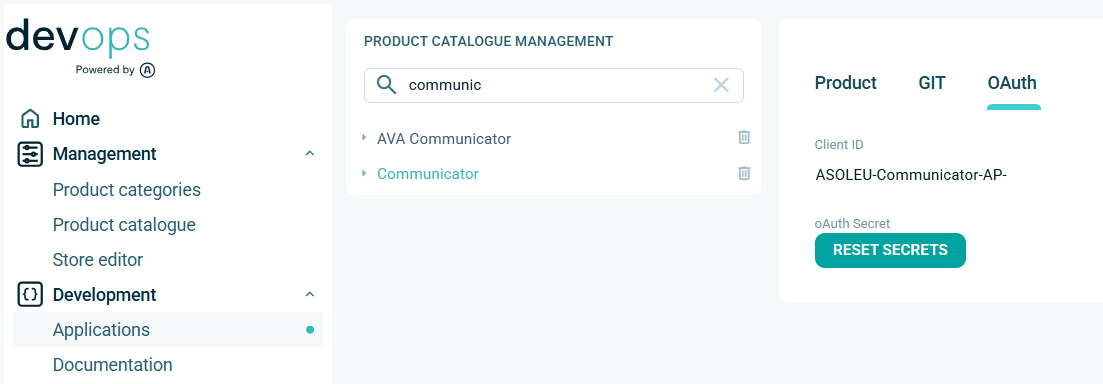Click the ASOLEU-Communicator-AP- client ID value
The width and height of the screenshot is (1103, 384).
point(912,175)
